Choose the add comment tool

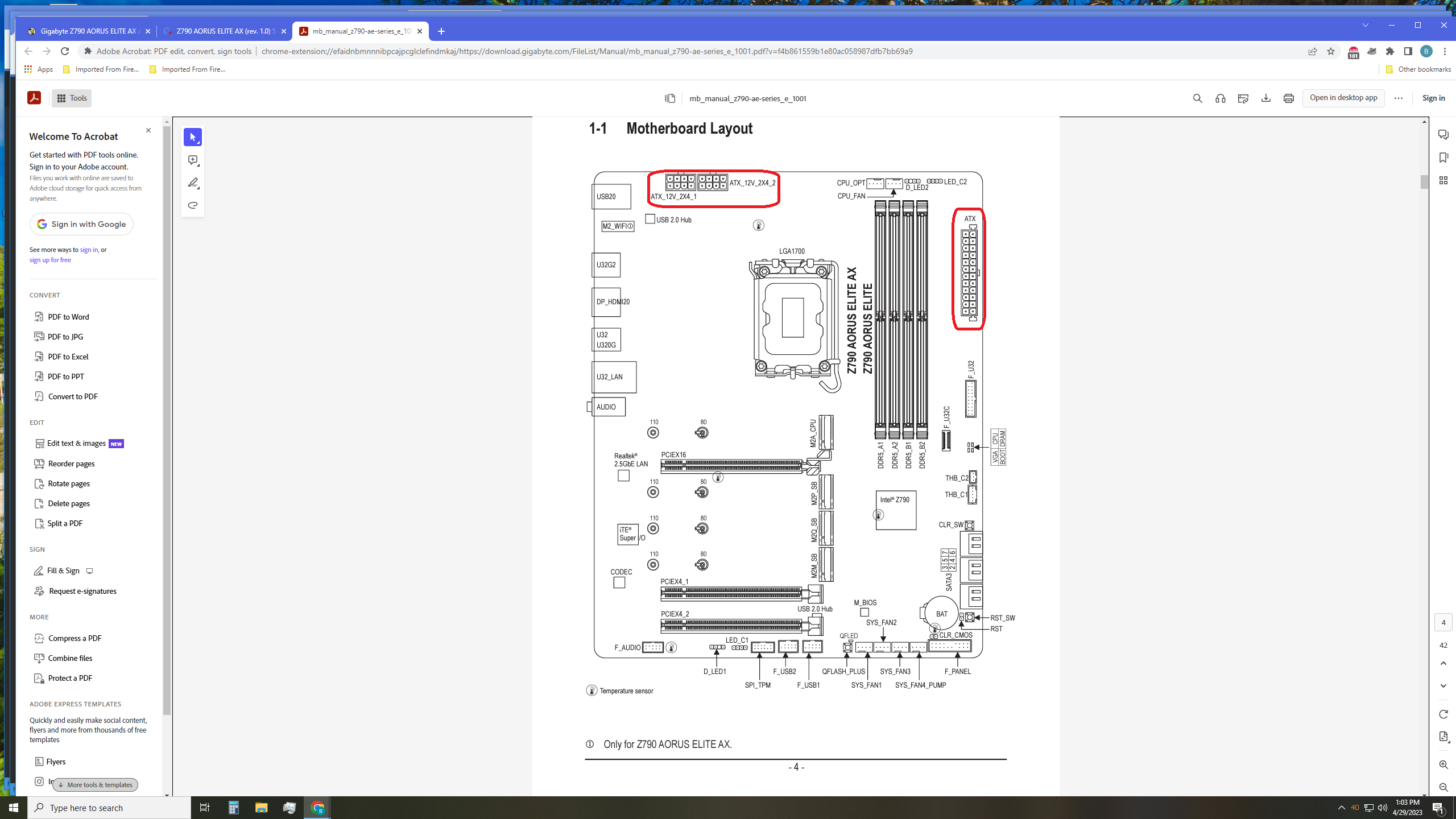coord(193,160)
